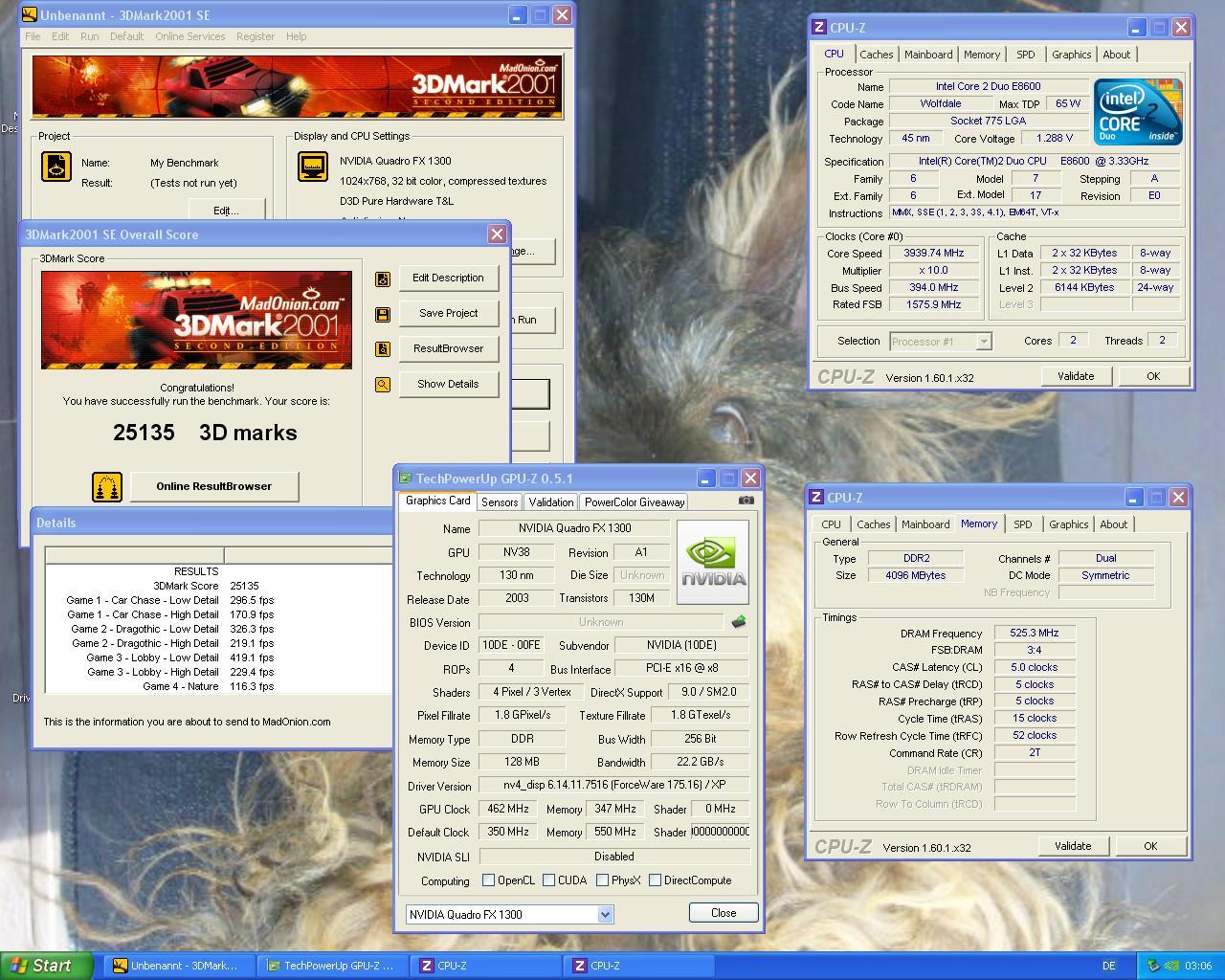Switch to the Unbenannt - 3DMark taskbar item
Screen dimensions: 1225x980
click(x=178, y=966)
